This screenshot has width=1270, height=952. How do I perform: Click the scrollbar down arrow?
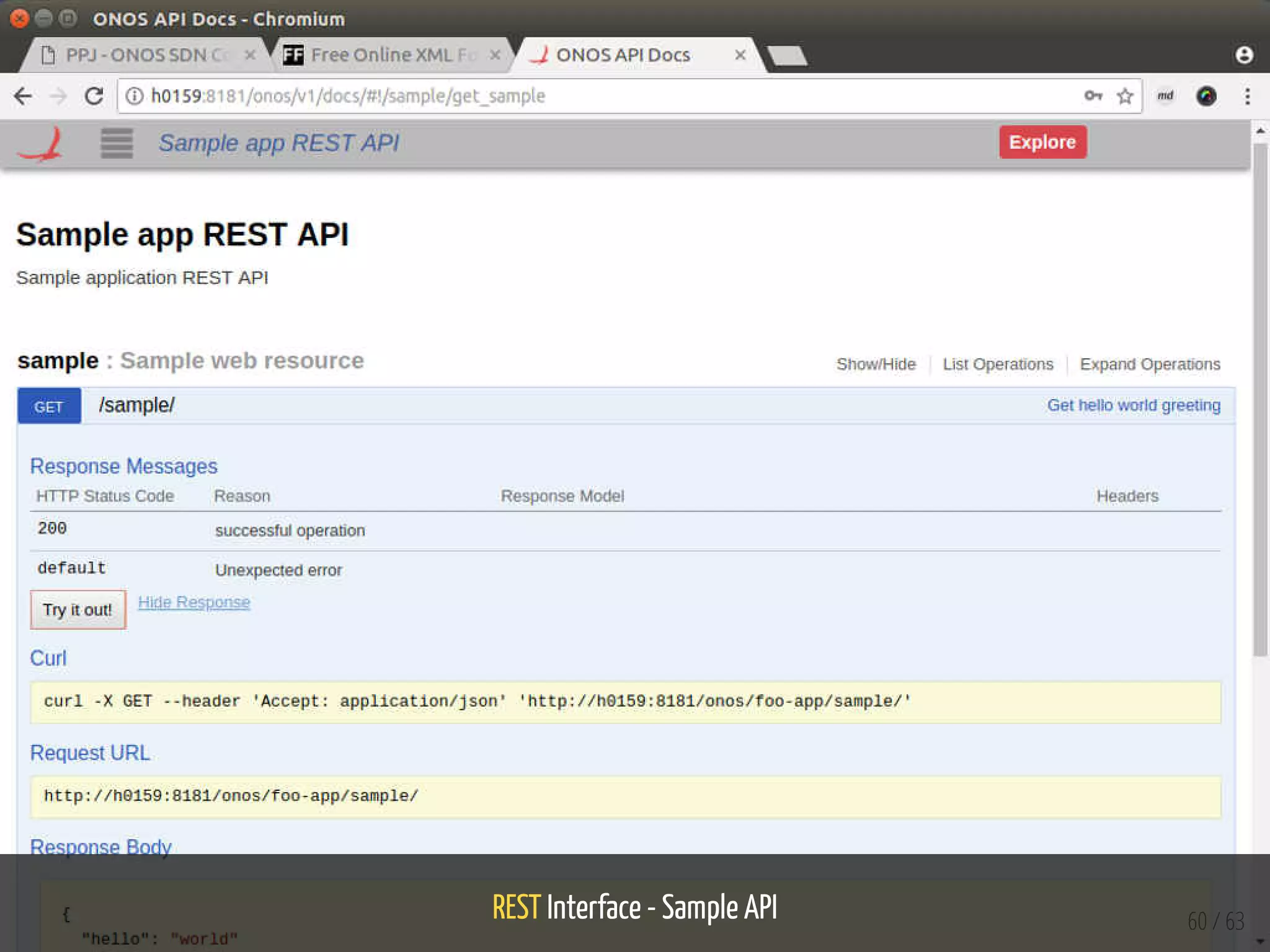coord(1260,941)
